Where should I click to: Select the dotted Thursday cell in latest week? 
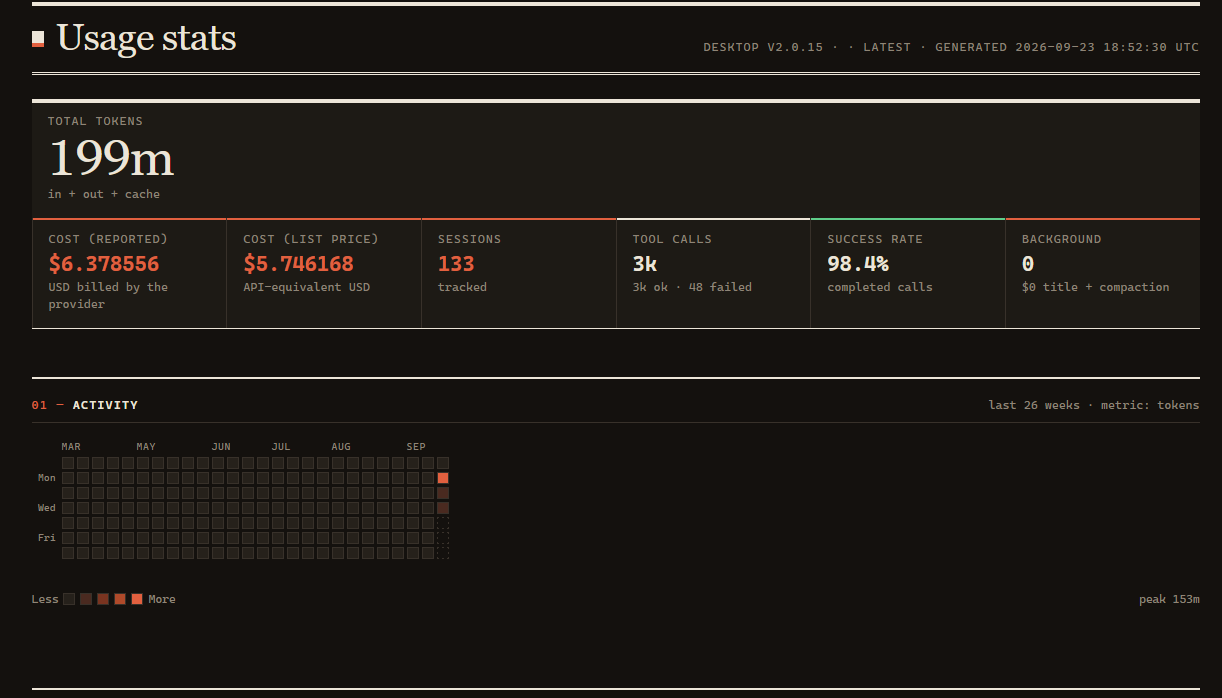click(x=443, y=523)
